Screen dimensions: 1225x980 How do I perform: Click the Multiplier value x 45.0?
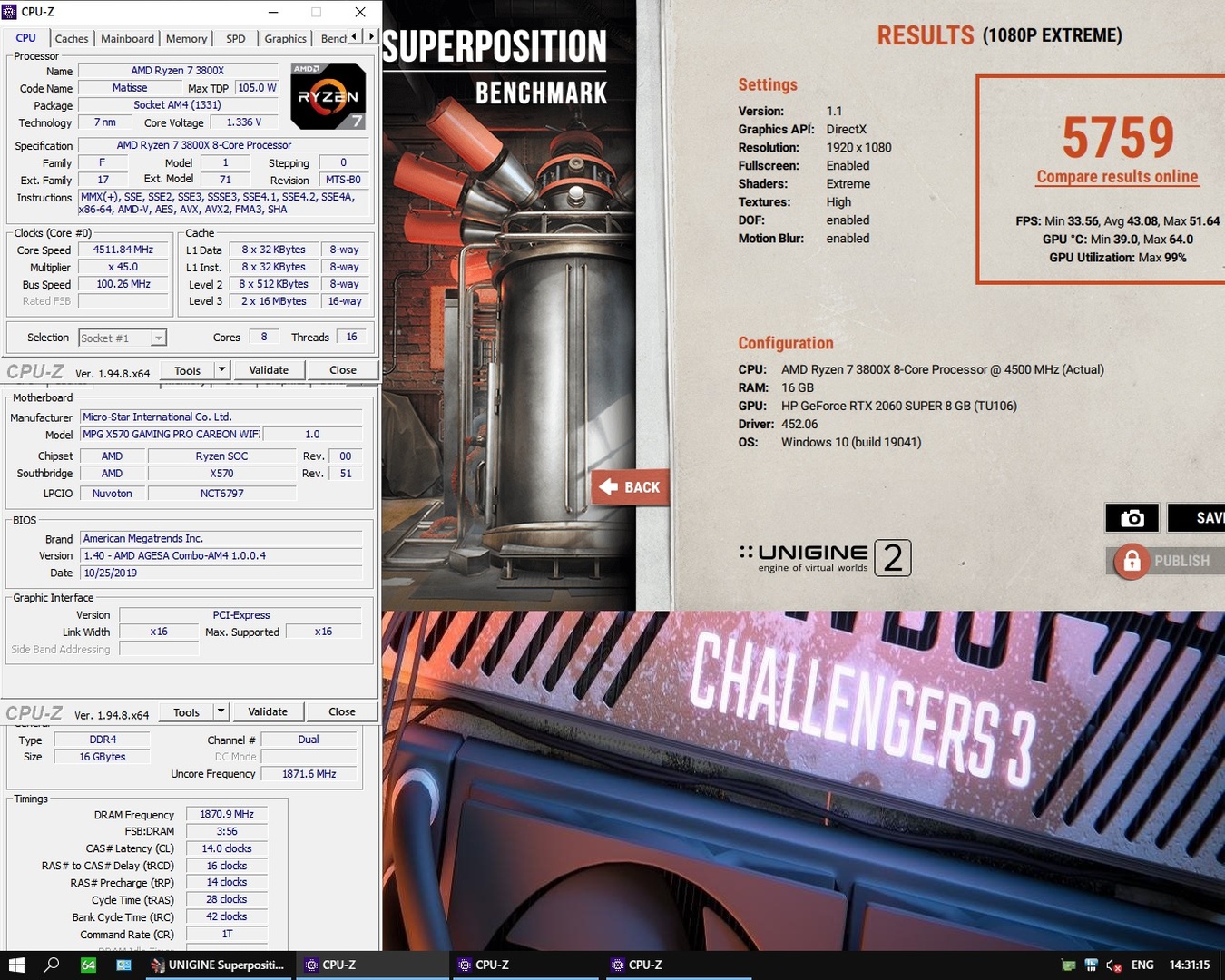123,267
